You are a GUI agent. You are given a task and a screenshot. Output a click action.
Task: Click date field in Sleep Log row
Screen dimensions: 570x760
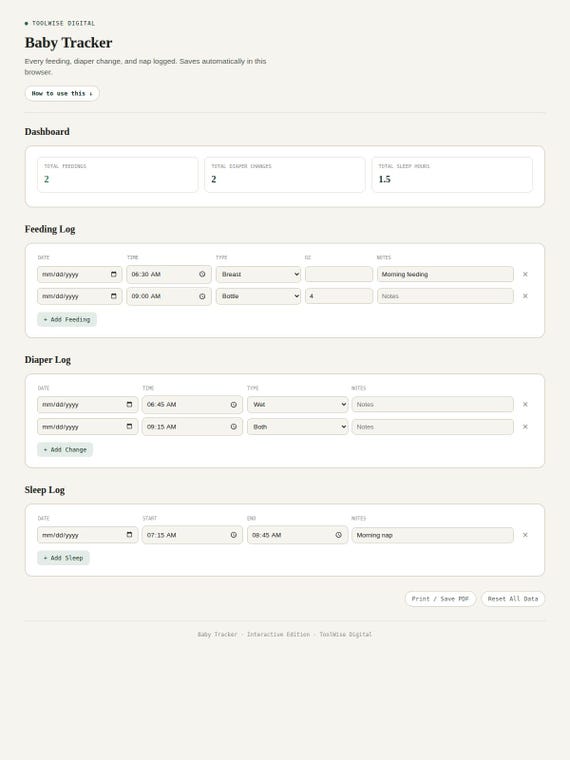coord(88,535)
